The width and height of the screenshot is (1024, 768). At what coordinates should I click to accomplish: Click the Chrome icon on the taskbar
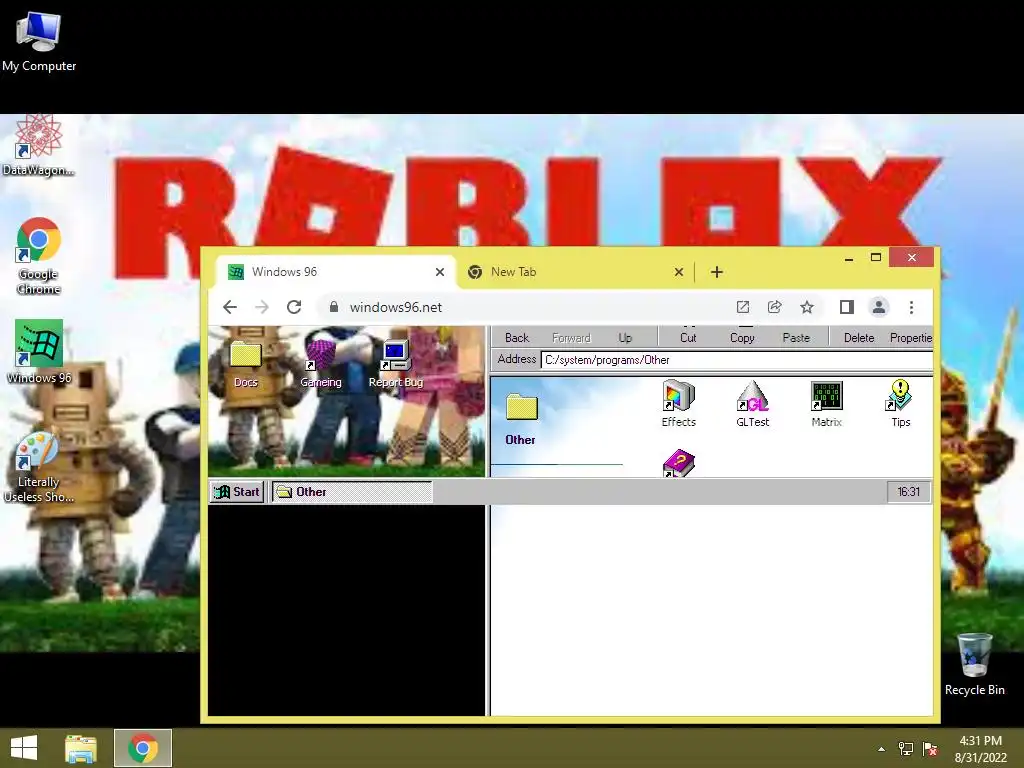point(143,748)
